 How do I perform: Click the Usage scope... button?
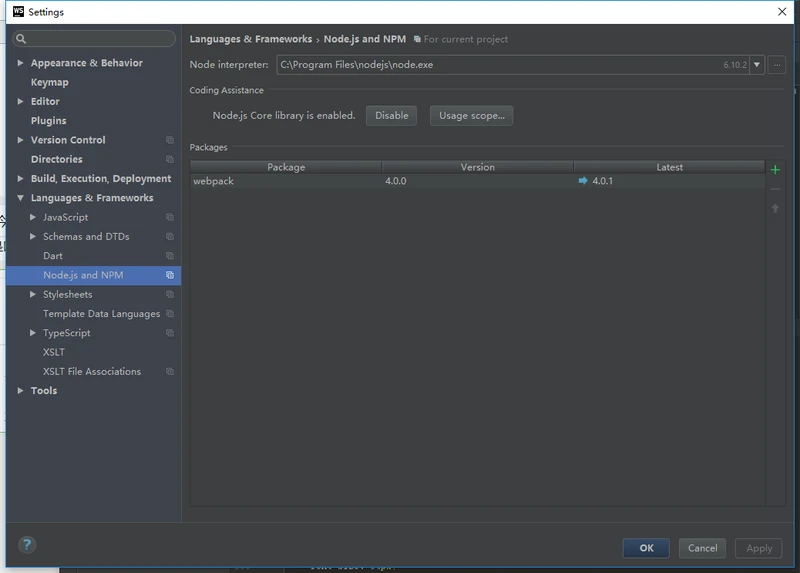[x=471, y=116]
